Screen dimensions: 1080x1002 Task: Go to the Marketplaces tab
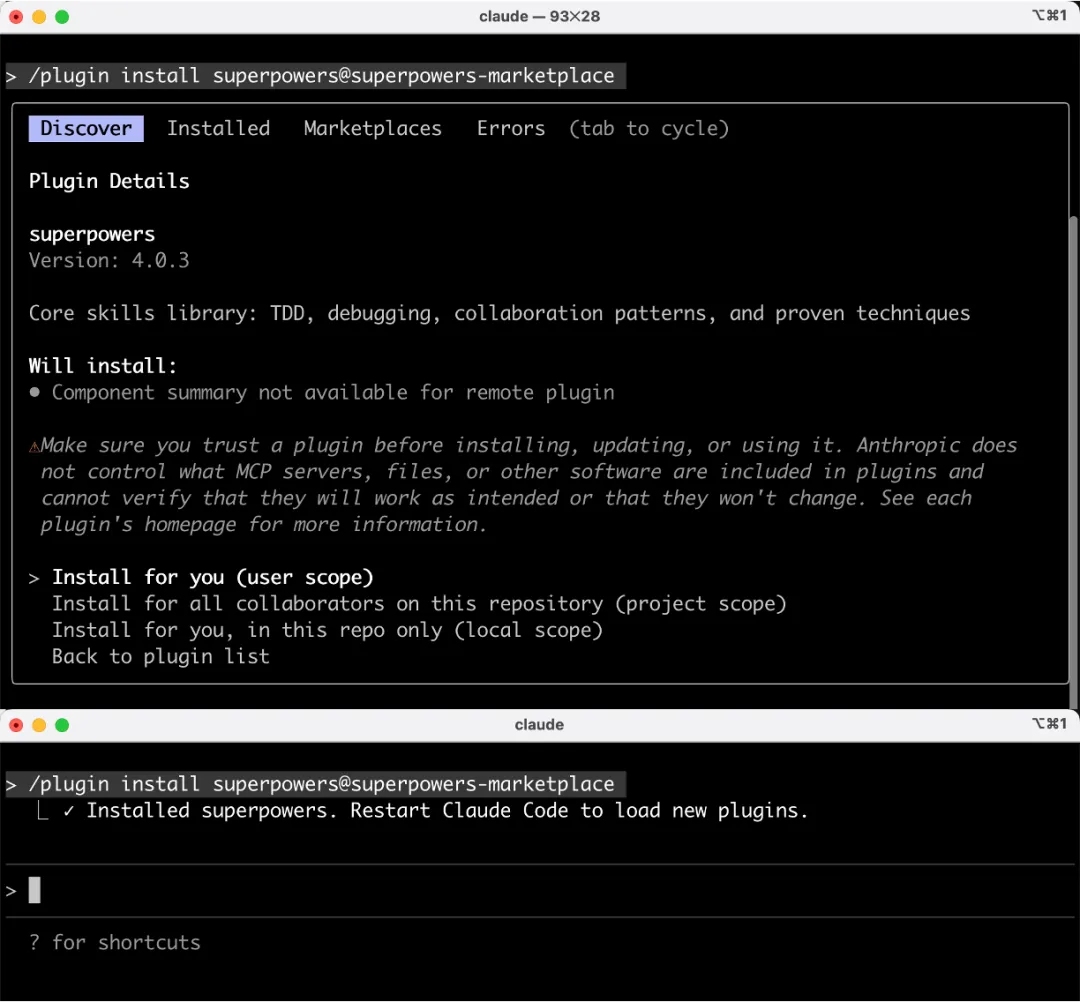pos(372,129)
